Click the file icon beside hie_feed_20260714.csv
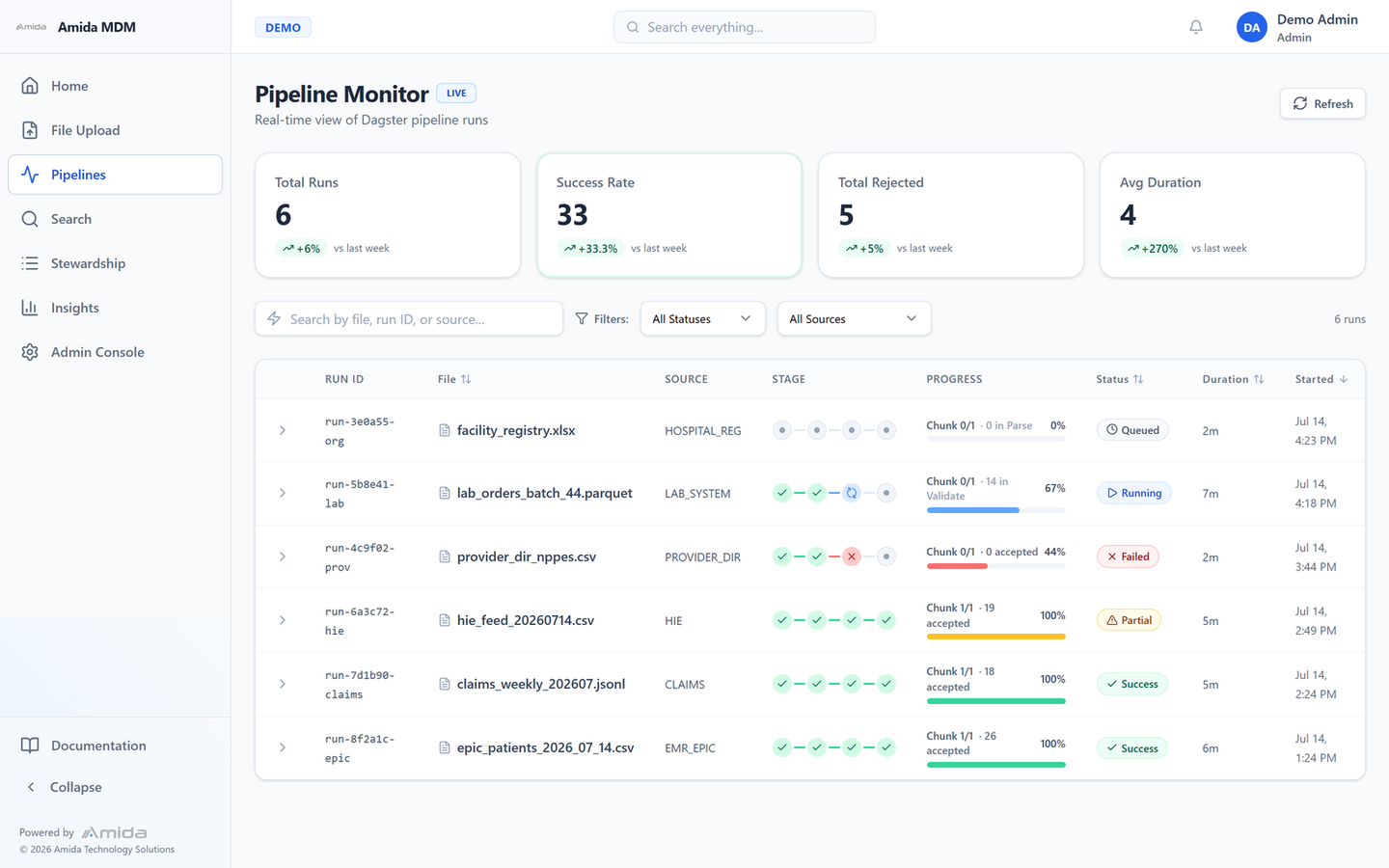Image resolution: width=1389 pixels, height=868 pixels. [445, 620]
